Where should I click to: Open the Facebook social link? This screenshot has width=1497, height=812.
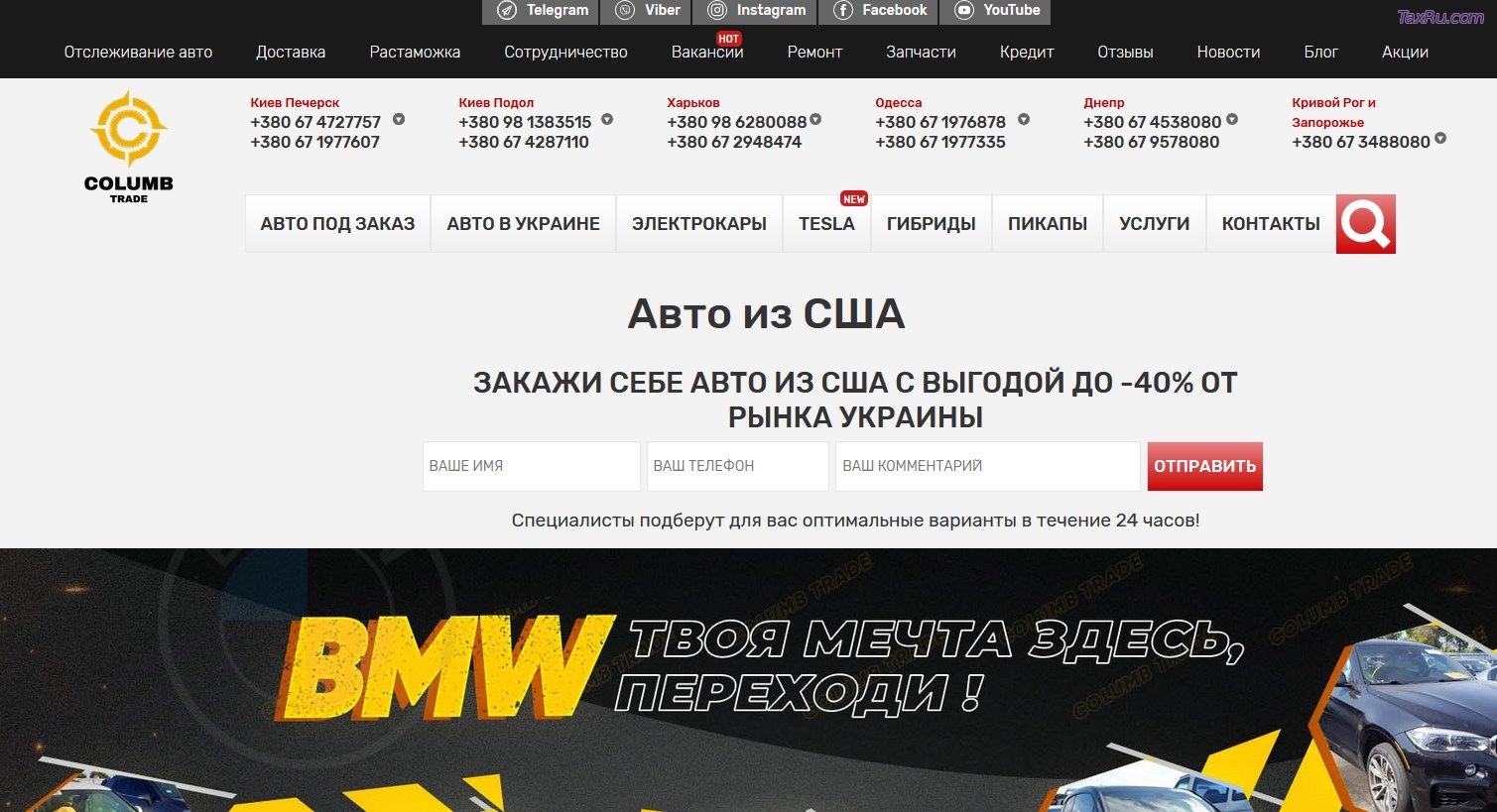point(880,11)
